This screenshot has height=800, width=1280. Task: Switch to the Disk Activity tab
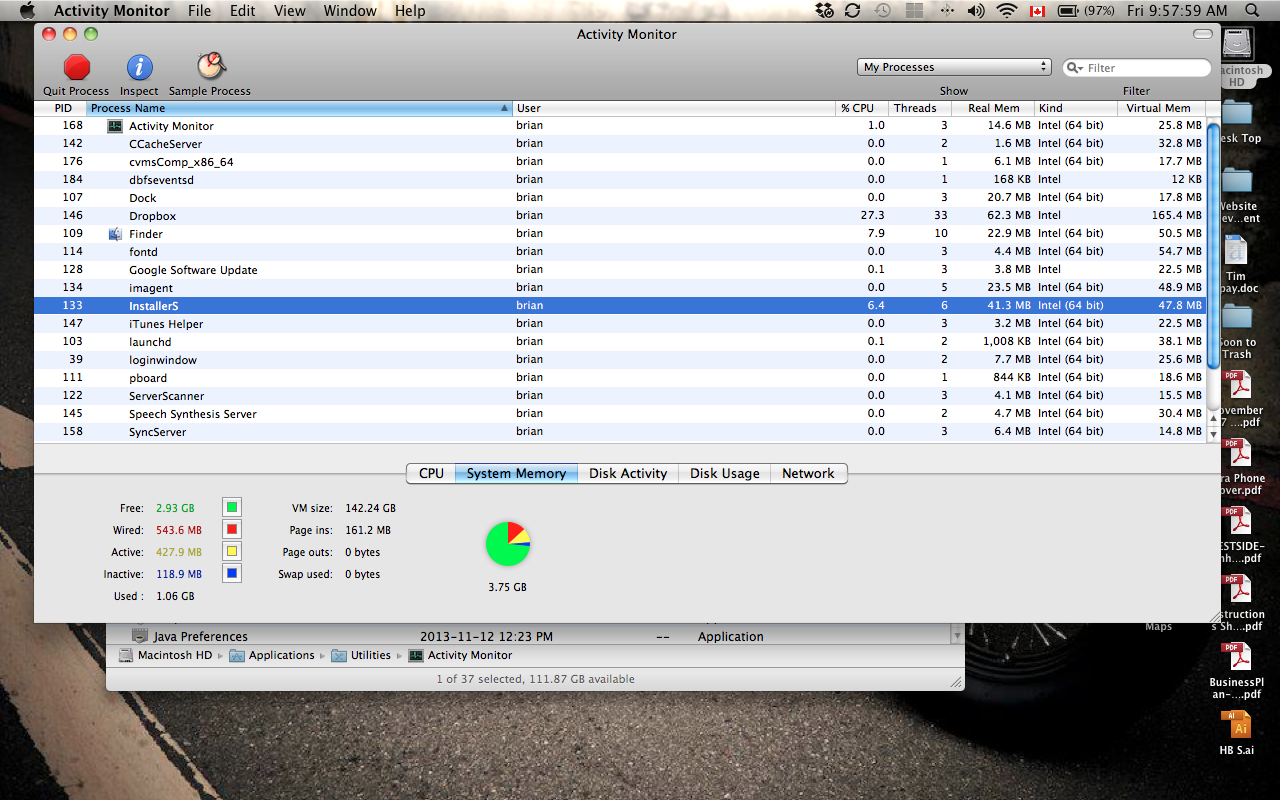coord(628,473)
